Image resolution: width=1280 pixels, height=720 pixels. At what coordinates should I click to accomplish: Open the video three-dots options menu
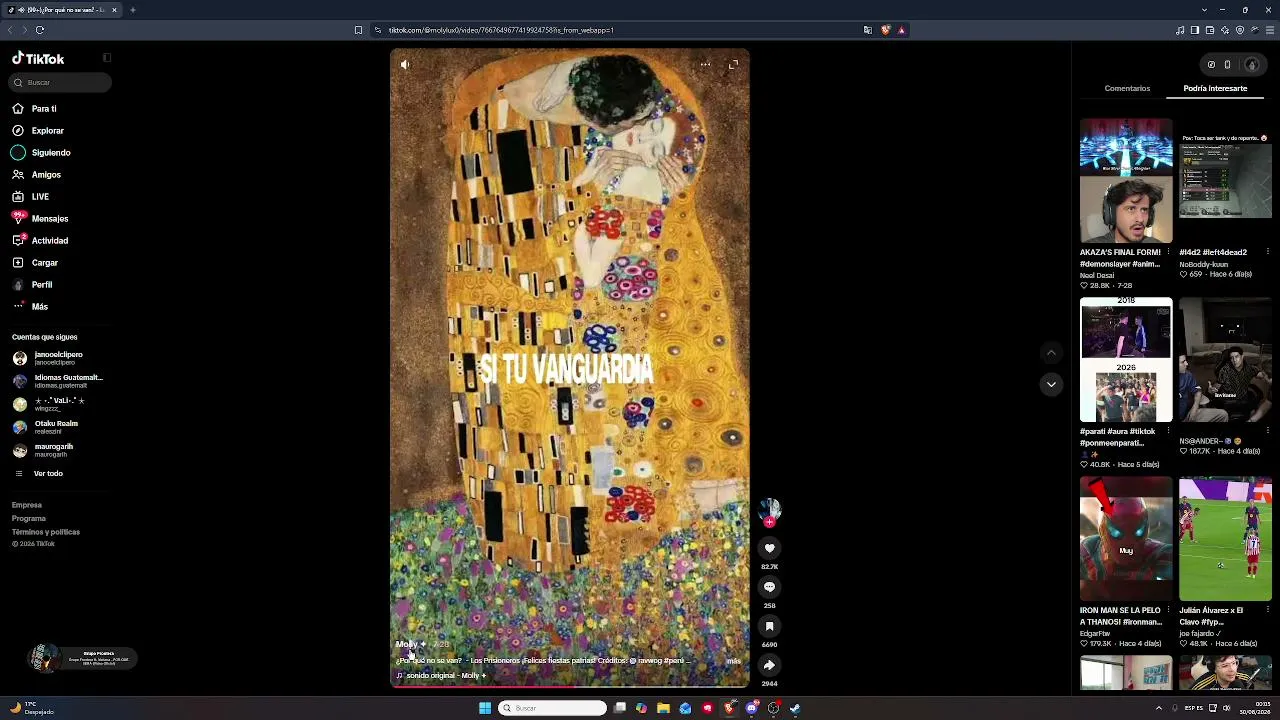(x=705, y=64)
